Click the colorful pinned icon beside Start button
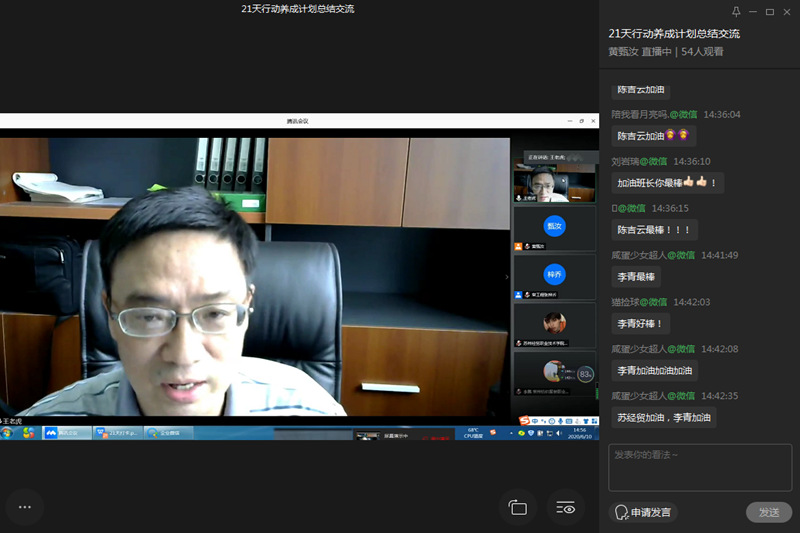This screenshot has height=533, width=800. coord(29,433)
